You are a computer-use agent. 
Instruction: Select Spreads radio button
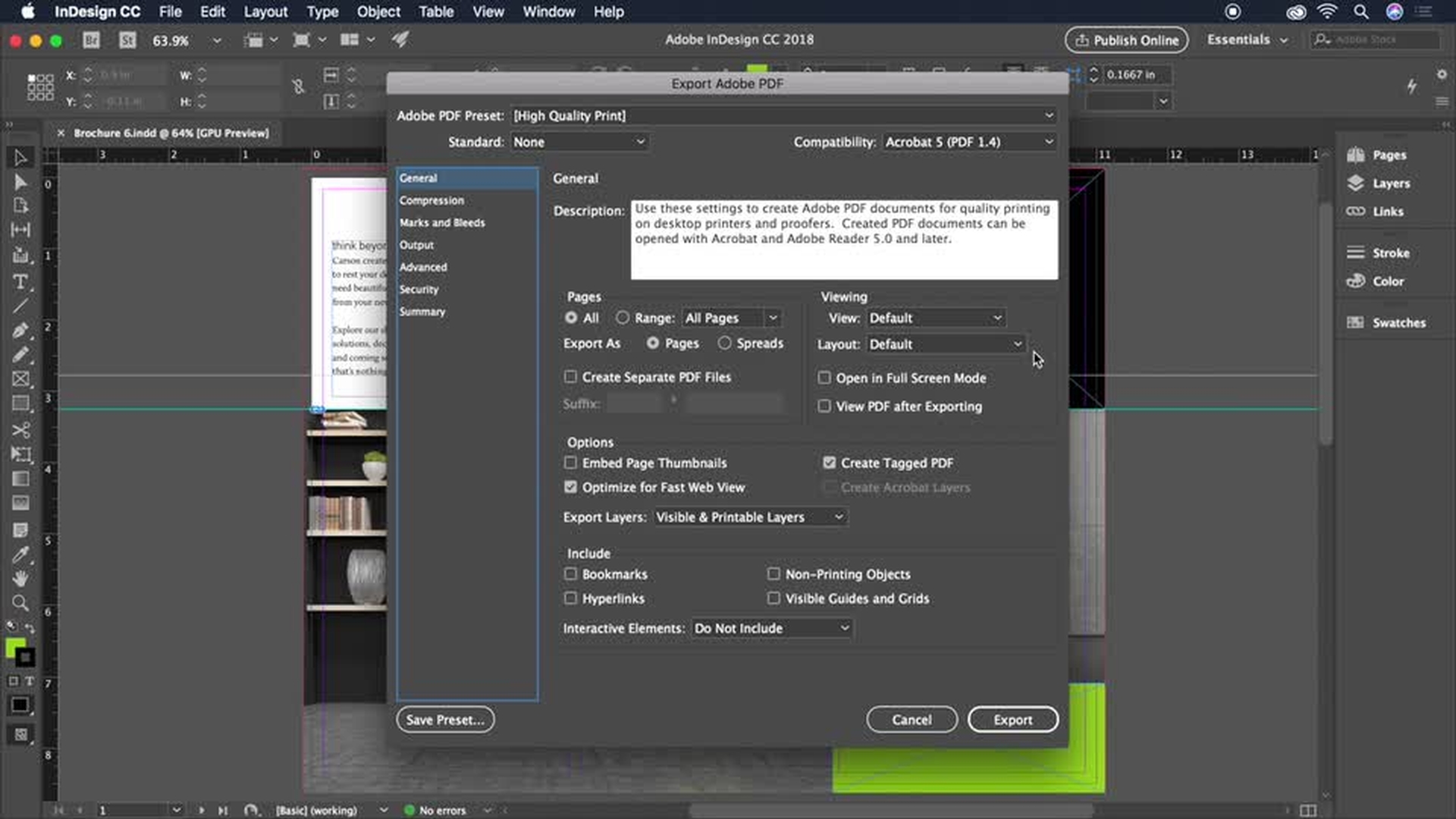725,344
